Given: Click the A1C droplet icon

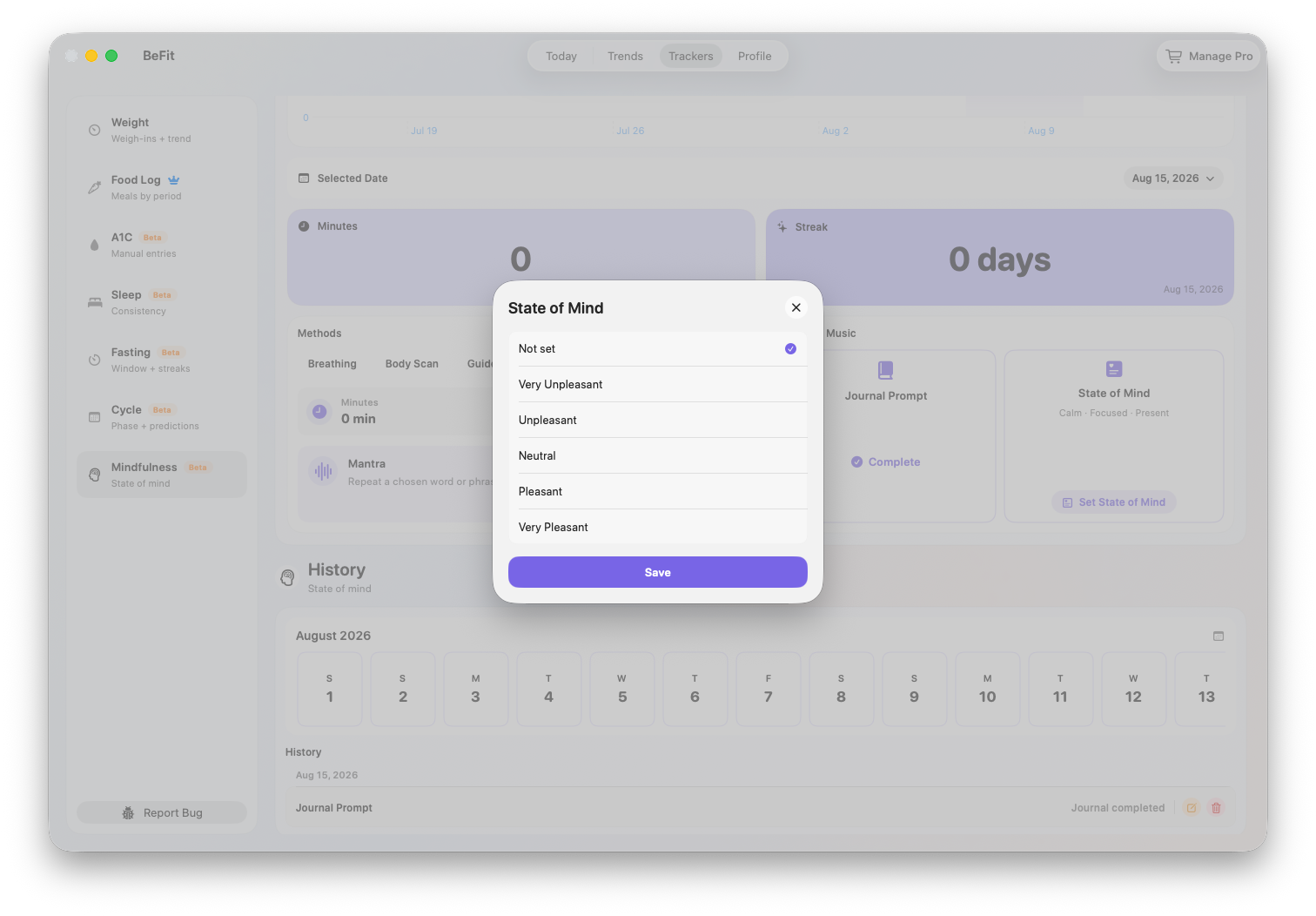Looking at the screenshot, I should point(95,245).
